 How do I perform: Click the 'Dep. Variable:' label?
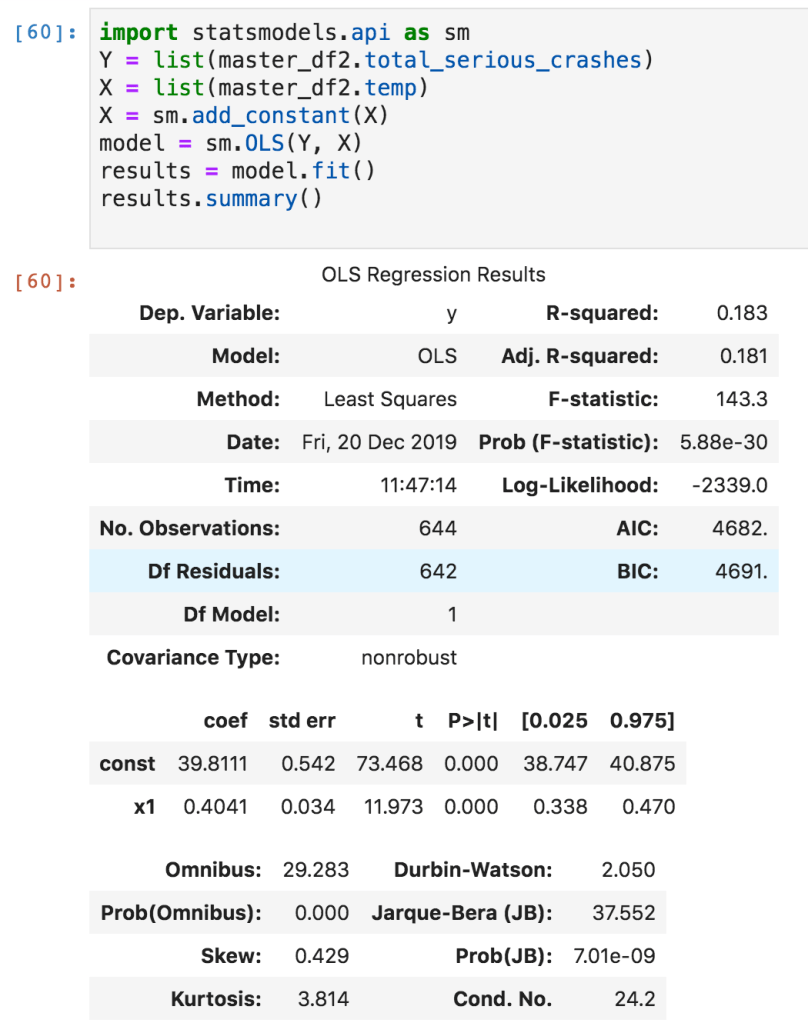(x=210, y=313)
